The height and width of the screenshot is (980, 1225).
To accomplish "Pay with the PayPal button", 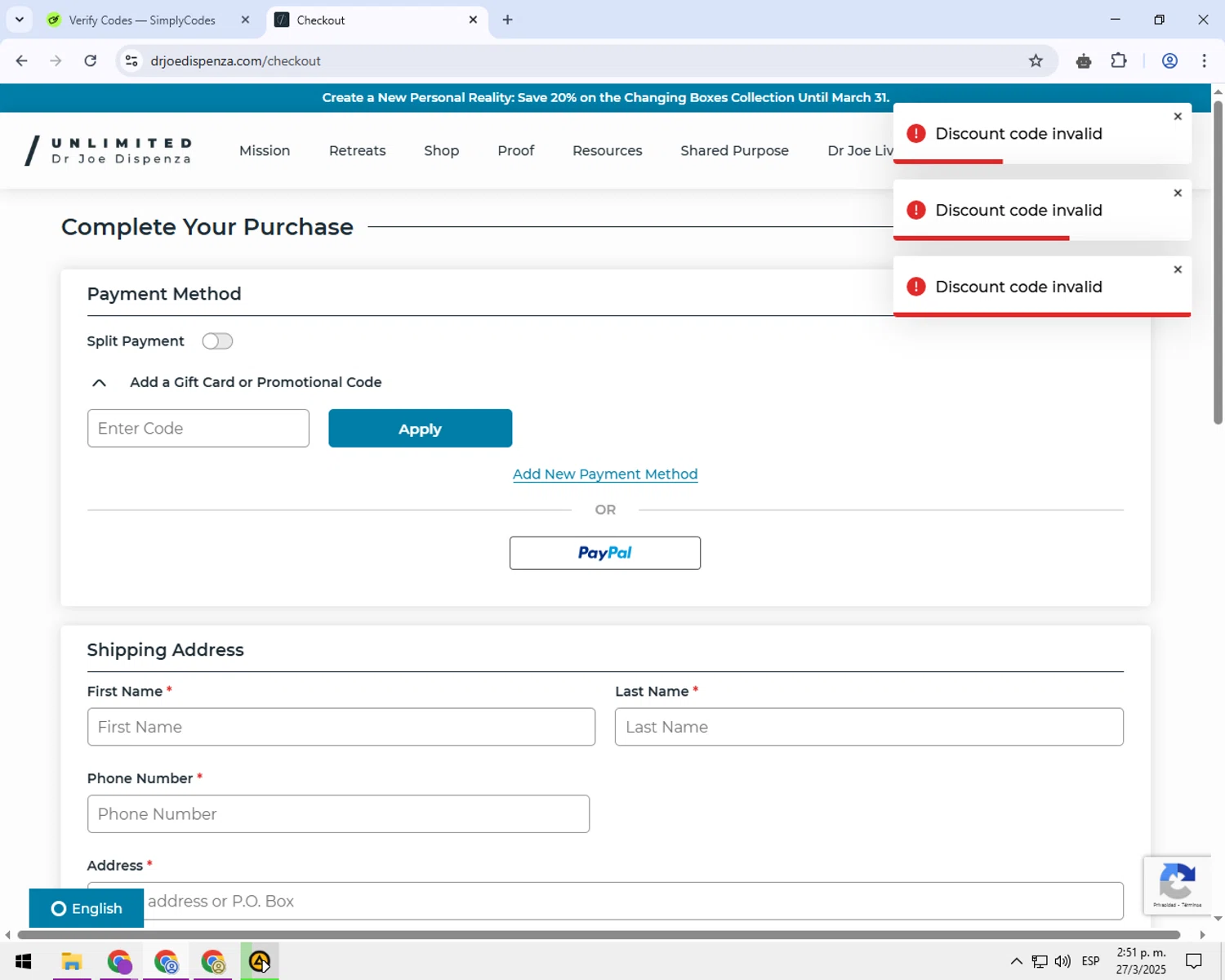I will pos(605,553).
